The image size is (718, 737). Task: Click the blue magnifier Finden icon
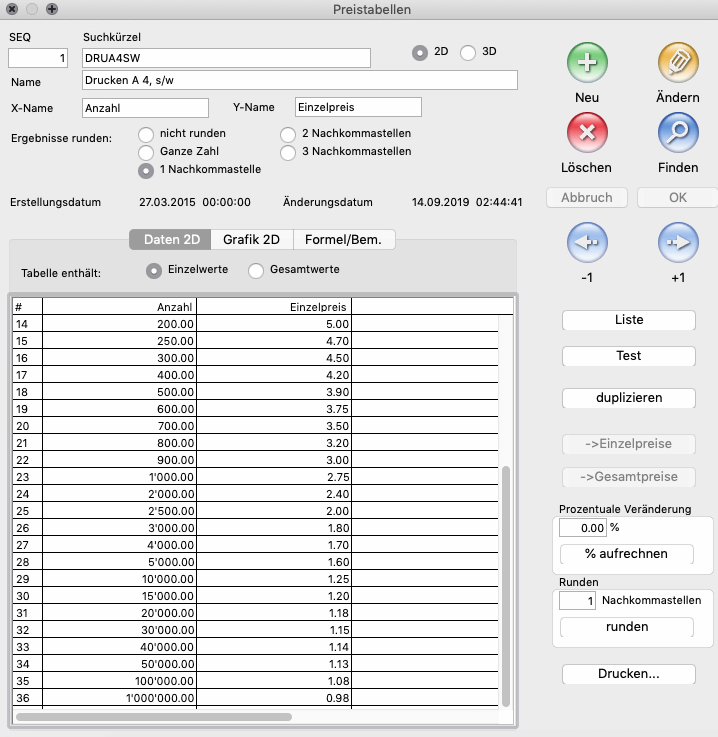tap(678, 132)
